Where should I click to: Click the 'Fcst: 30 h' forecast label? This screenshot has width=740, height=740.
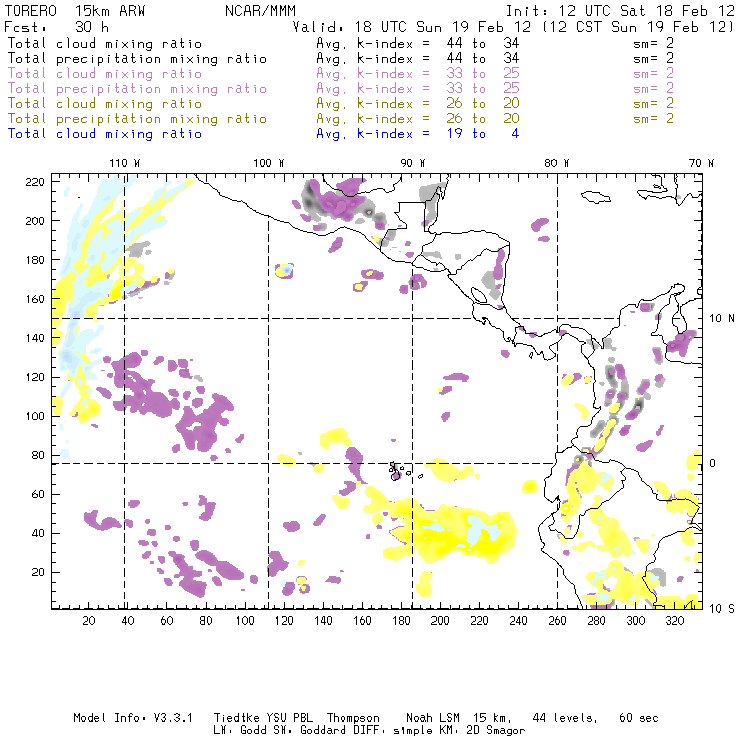[57, 27]
